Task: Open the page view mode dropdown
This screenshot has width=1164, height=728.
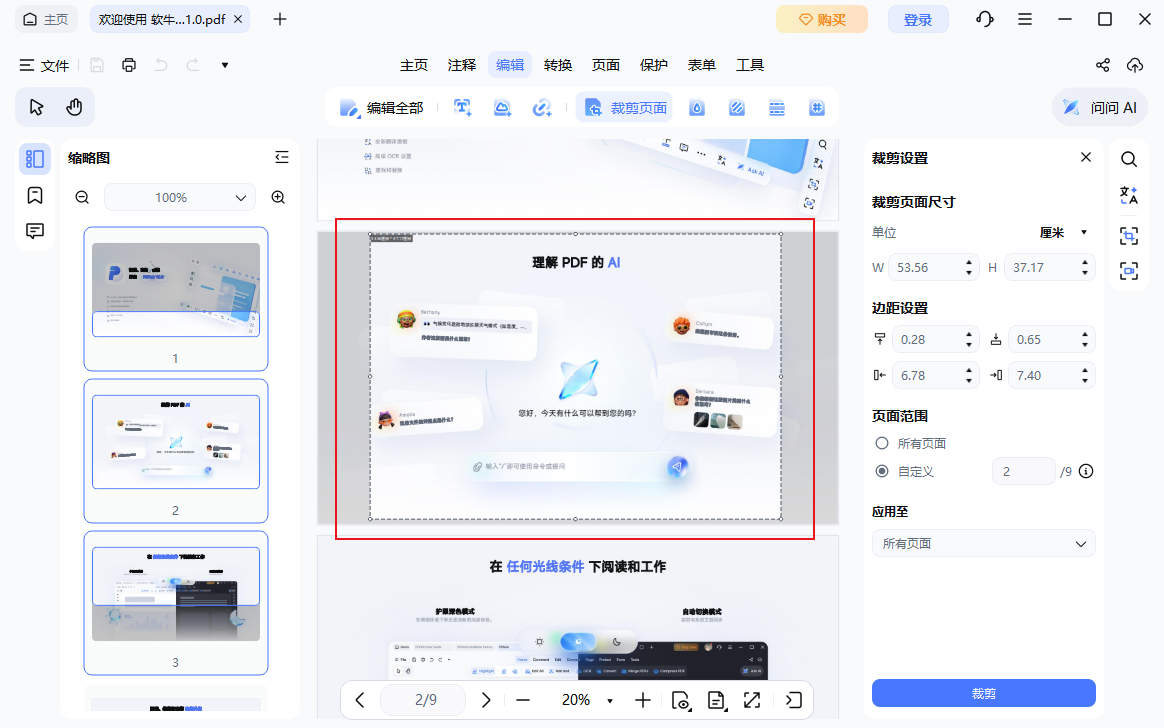Action: tap(681, 700)
